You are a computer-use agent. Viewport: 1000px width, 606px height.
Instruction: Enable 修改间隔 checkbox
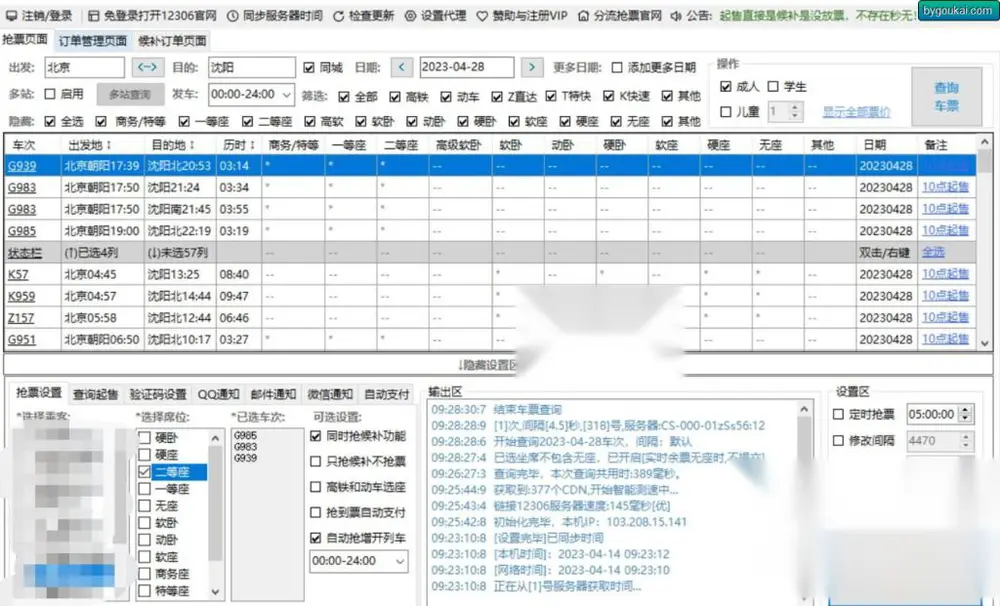pyautogui.click(x=839, y=441)
